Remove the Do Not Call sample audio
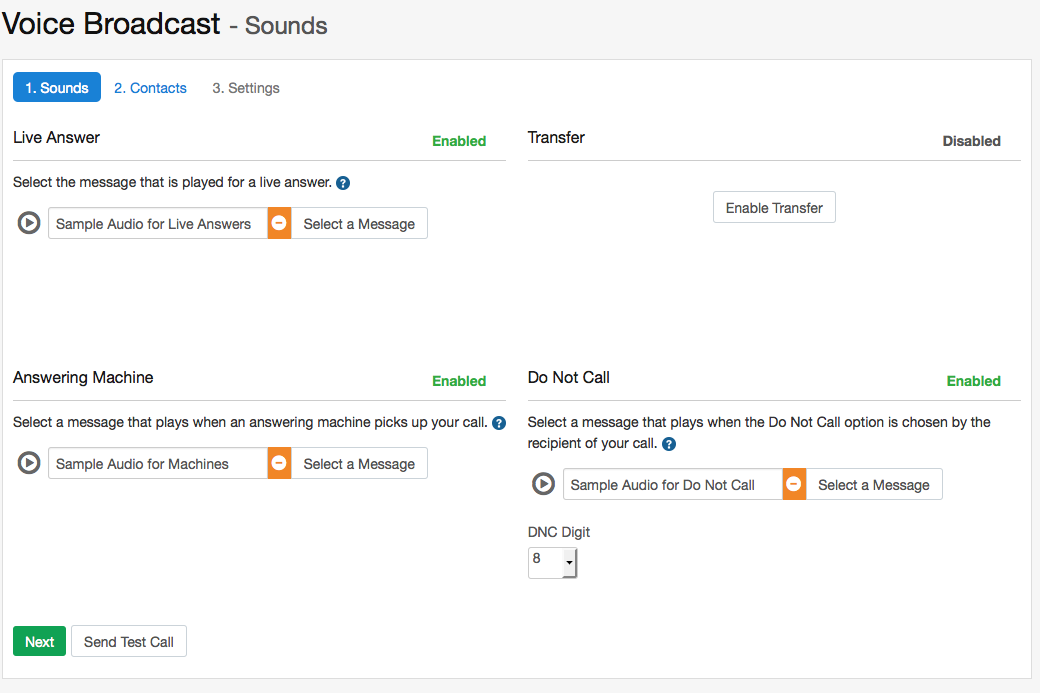1040x693 pixels. pyautogui.click(x=793, y=484)
